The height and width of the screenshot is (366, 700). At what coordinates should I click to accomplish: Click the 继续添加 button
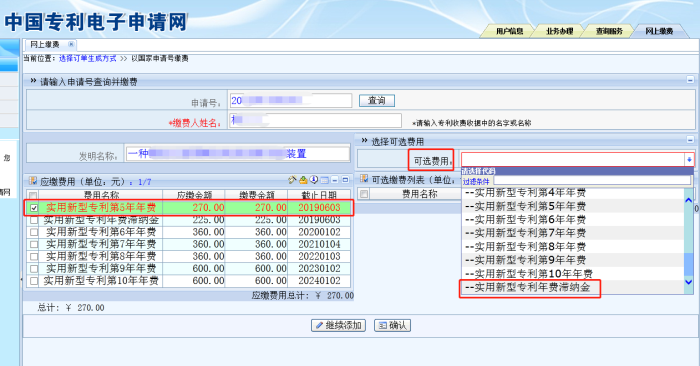338,325
